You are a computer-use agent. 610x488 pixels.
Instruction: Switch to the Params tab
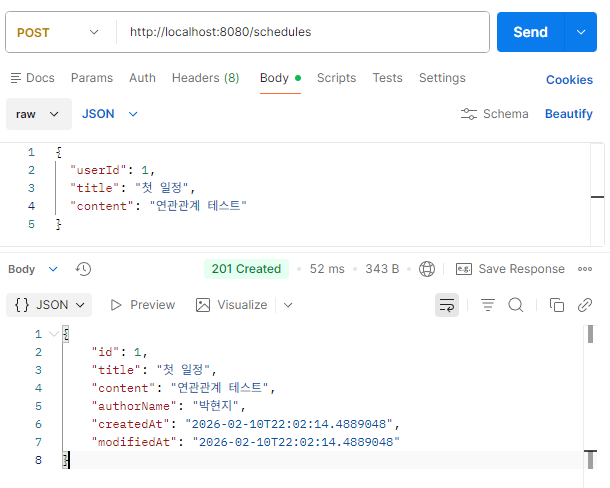point(92,78)
